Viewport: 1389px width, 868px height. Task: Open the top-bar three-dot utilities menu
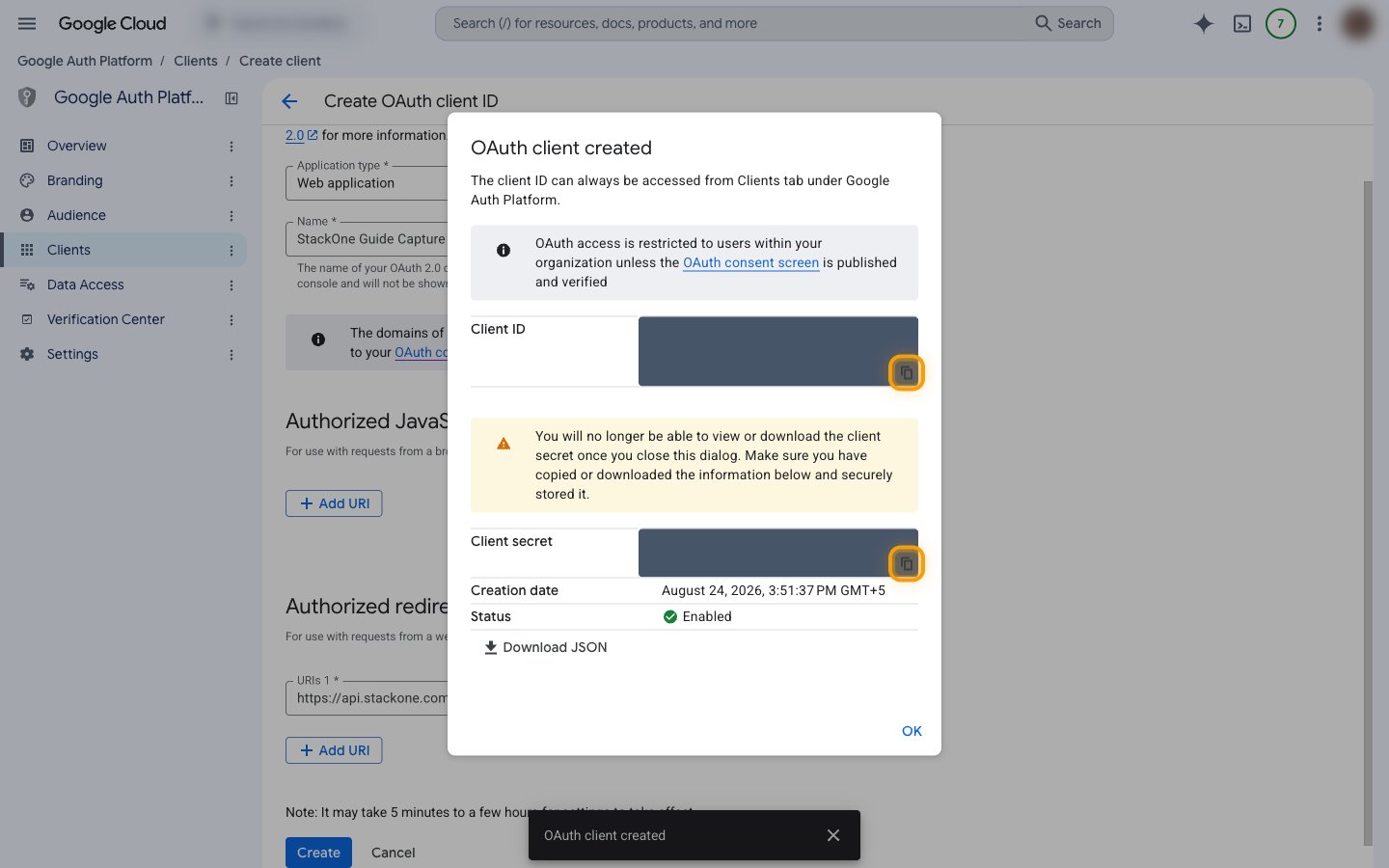(x=1320, y=23)
